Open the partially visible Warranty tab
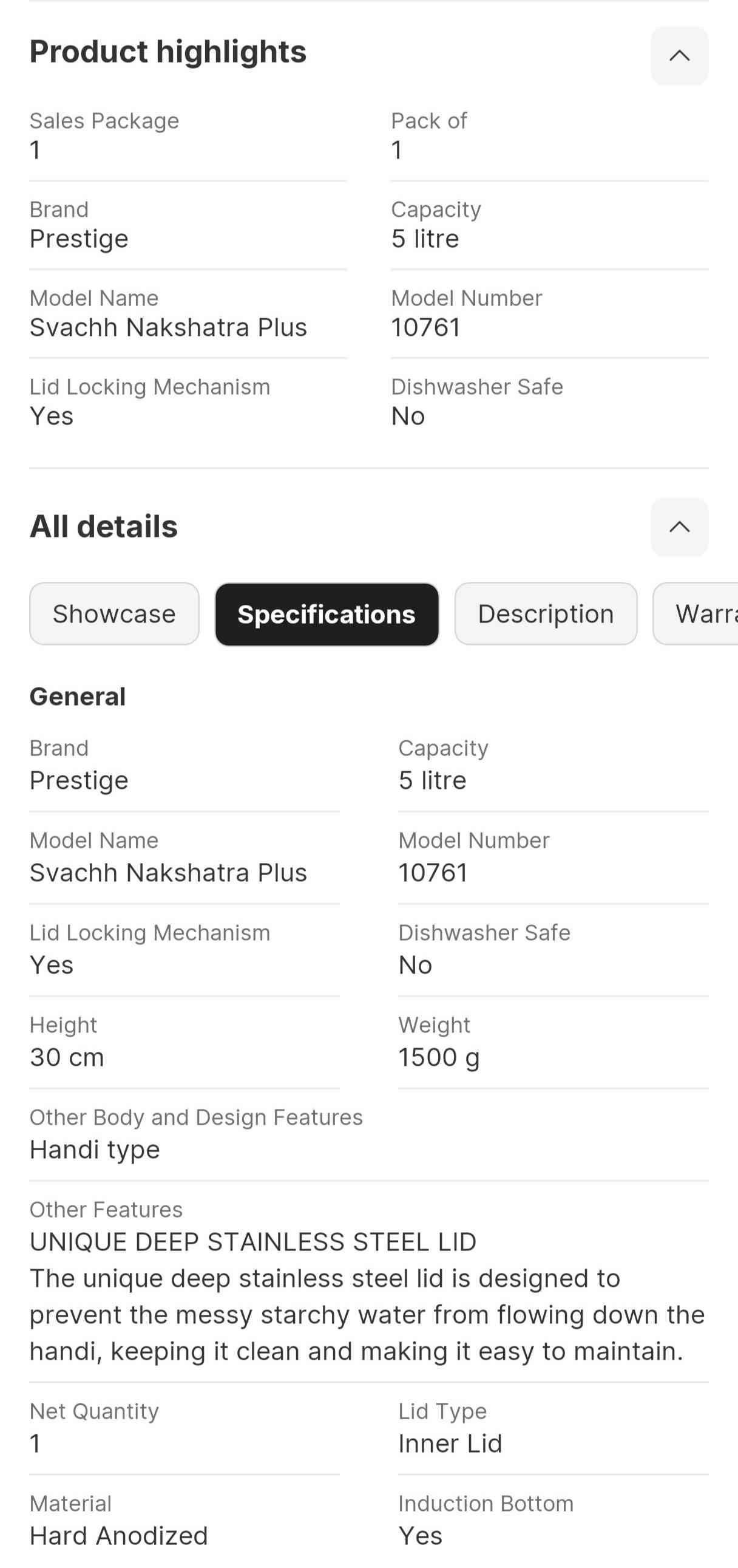 700,613
